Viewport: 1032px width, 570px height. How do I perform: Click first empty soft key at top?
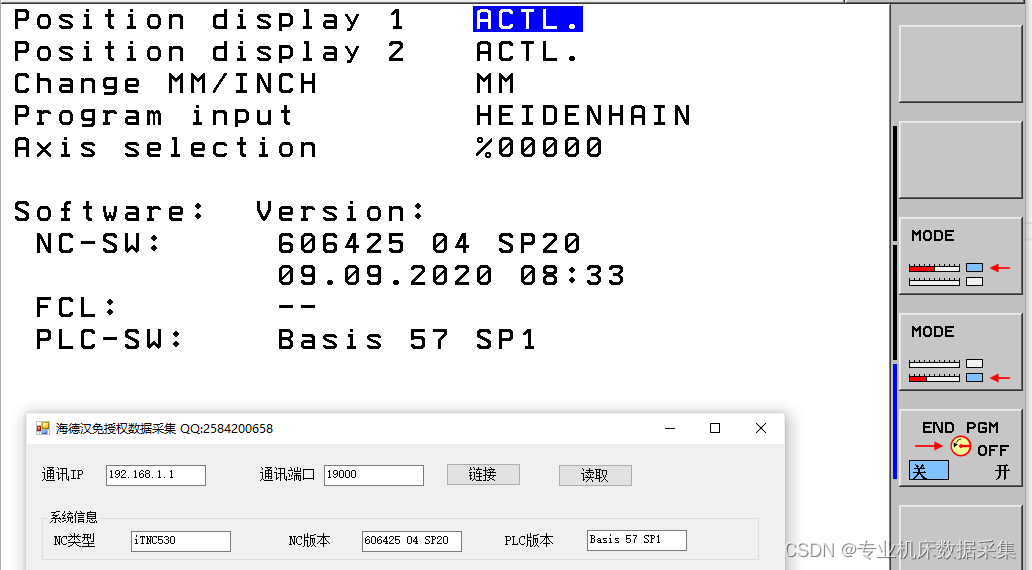pos(961,64)
